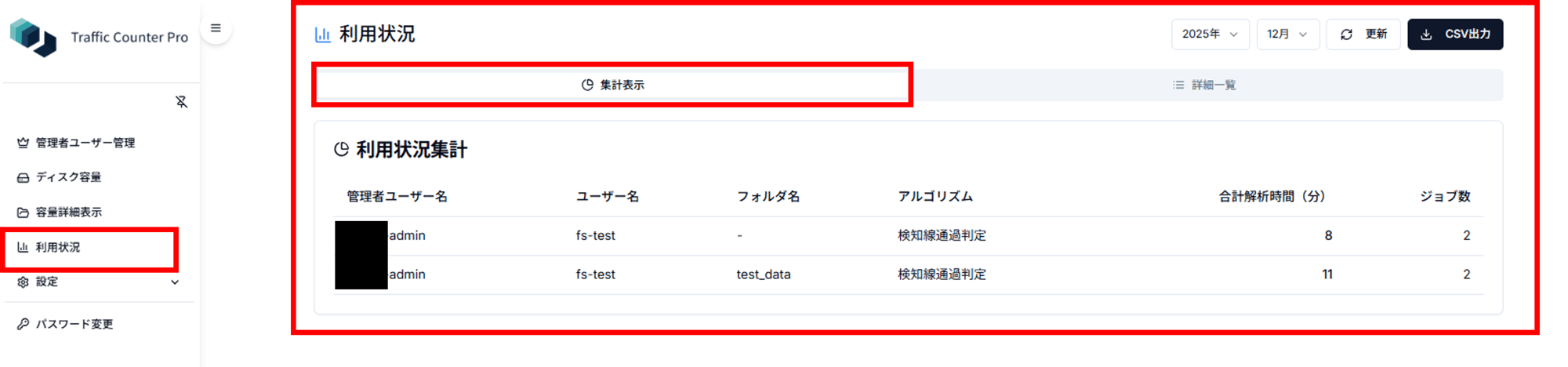Click the crown icon for 管理者ユーザー管理
Viewport: 1568px width, 367px height.
pos(23,143)
